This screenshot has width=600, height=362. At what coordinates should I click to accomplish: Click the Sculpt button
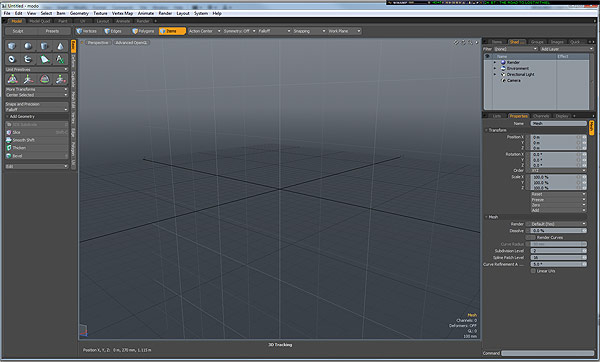[18, 31]
